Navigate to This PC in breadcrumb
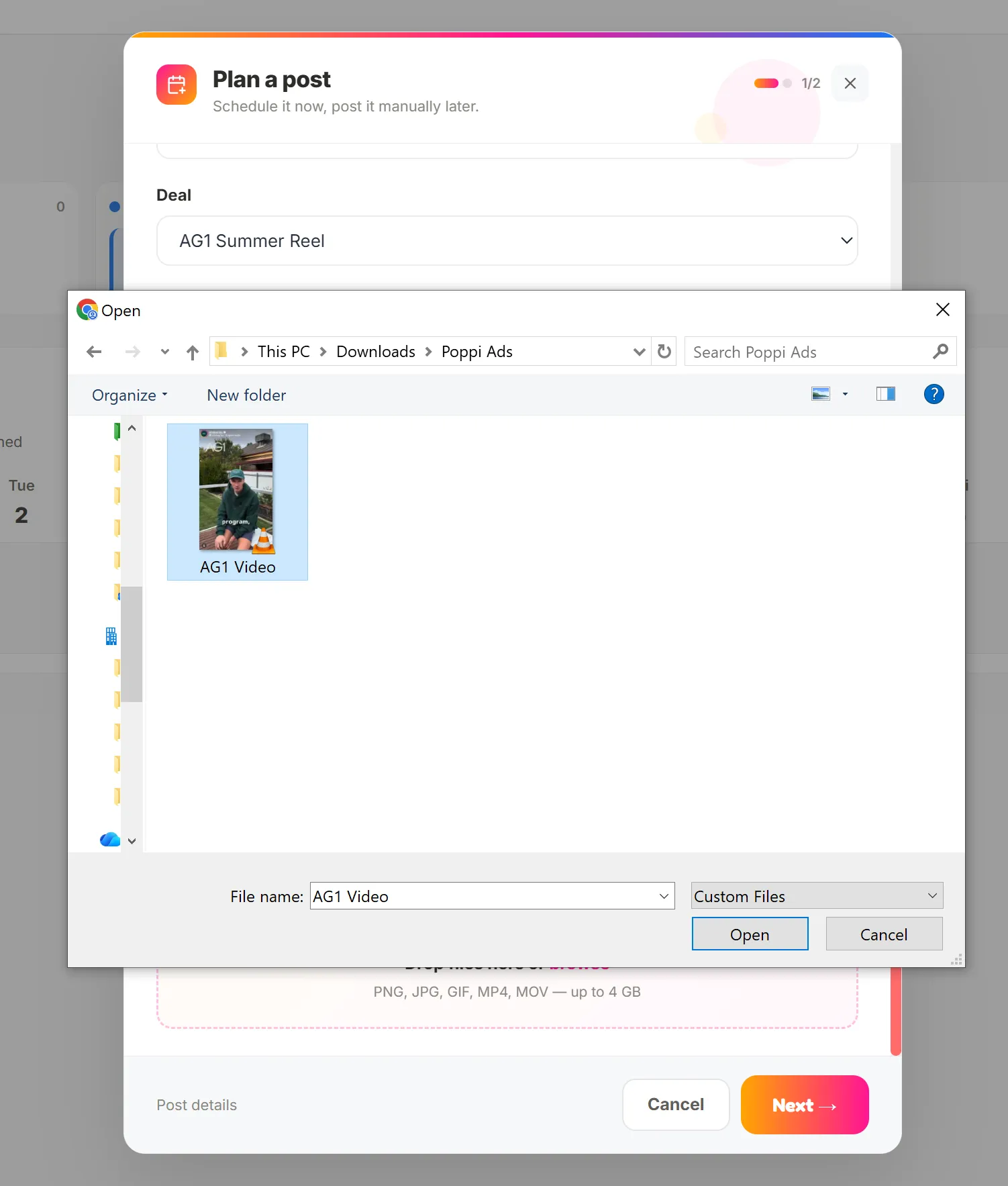 283,352
